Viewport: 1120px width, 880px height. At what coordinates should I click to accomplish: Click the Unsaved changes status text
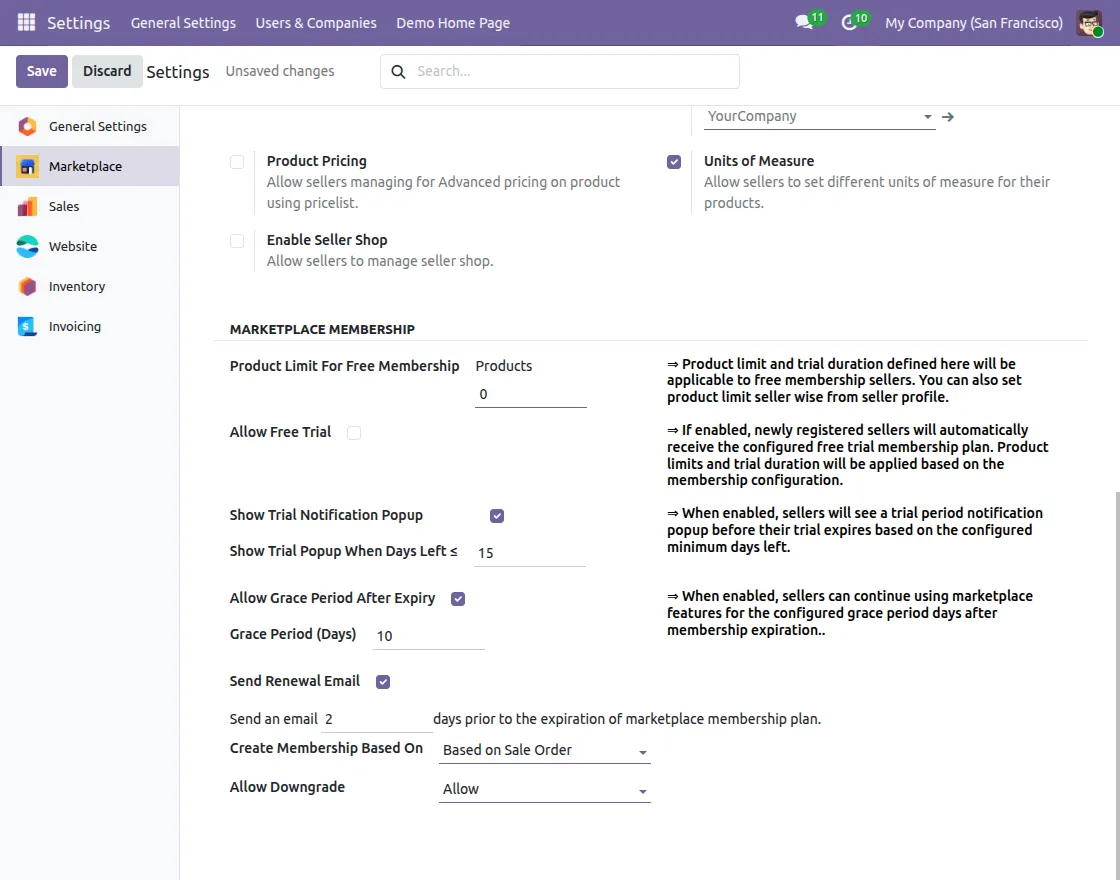pyautogui.click(x=280, y=71)
